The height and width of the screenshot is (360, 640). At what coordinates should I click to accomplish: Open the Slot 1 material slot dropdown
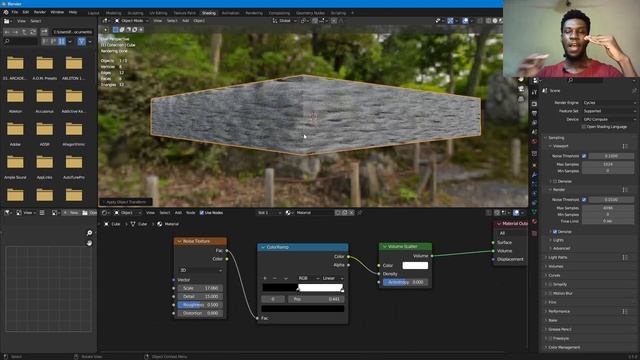269,213
